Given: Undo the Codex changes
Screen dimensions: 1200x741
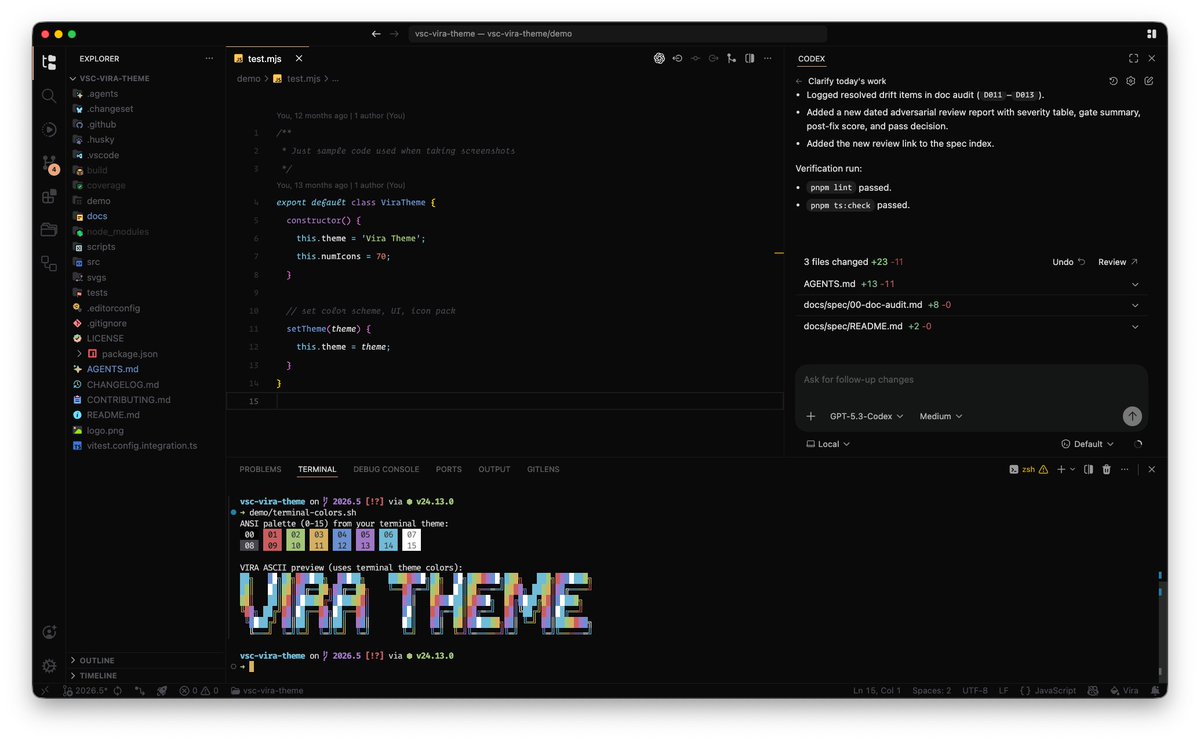Looking at the screenshot, I should click(x=1069, y=262).
